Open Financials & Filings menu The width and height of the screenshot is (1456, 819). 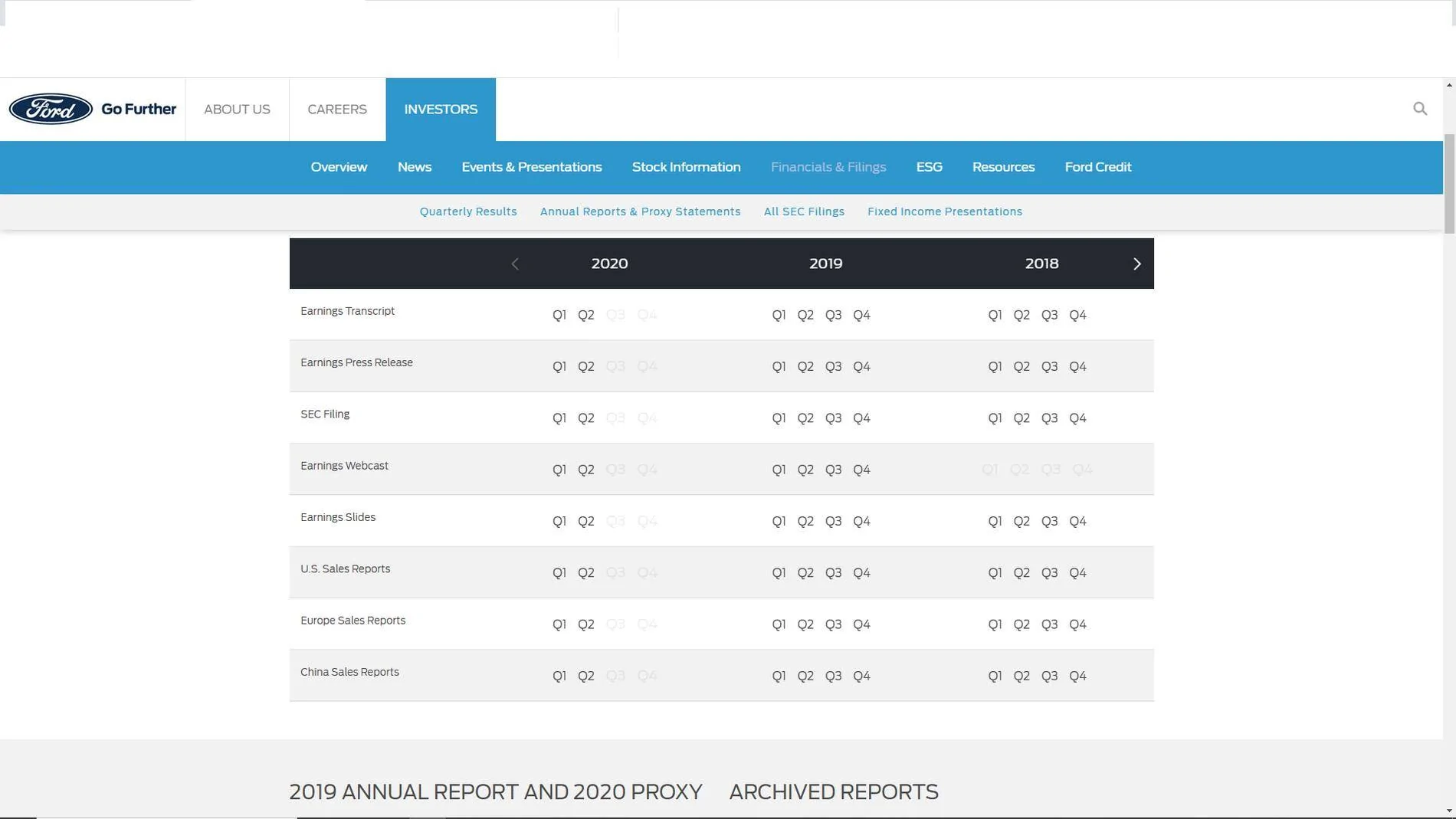[x=828, y=167]
